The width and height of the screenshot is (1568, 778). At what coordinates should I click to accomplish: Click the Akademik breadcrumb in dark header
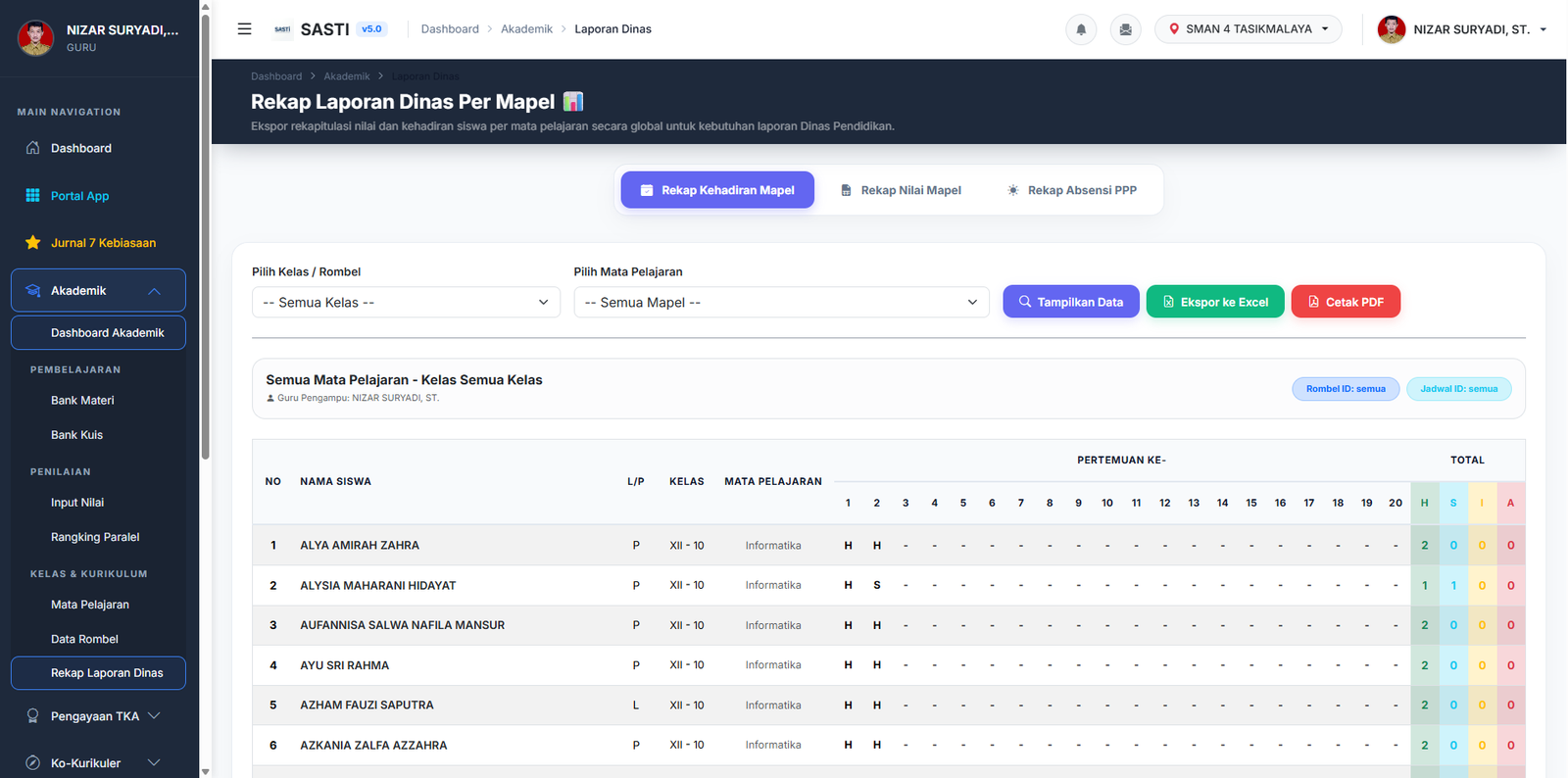(347, 76)
